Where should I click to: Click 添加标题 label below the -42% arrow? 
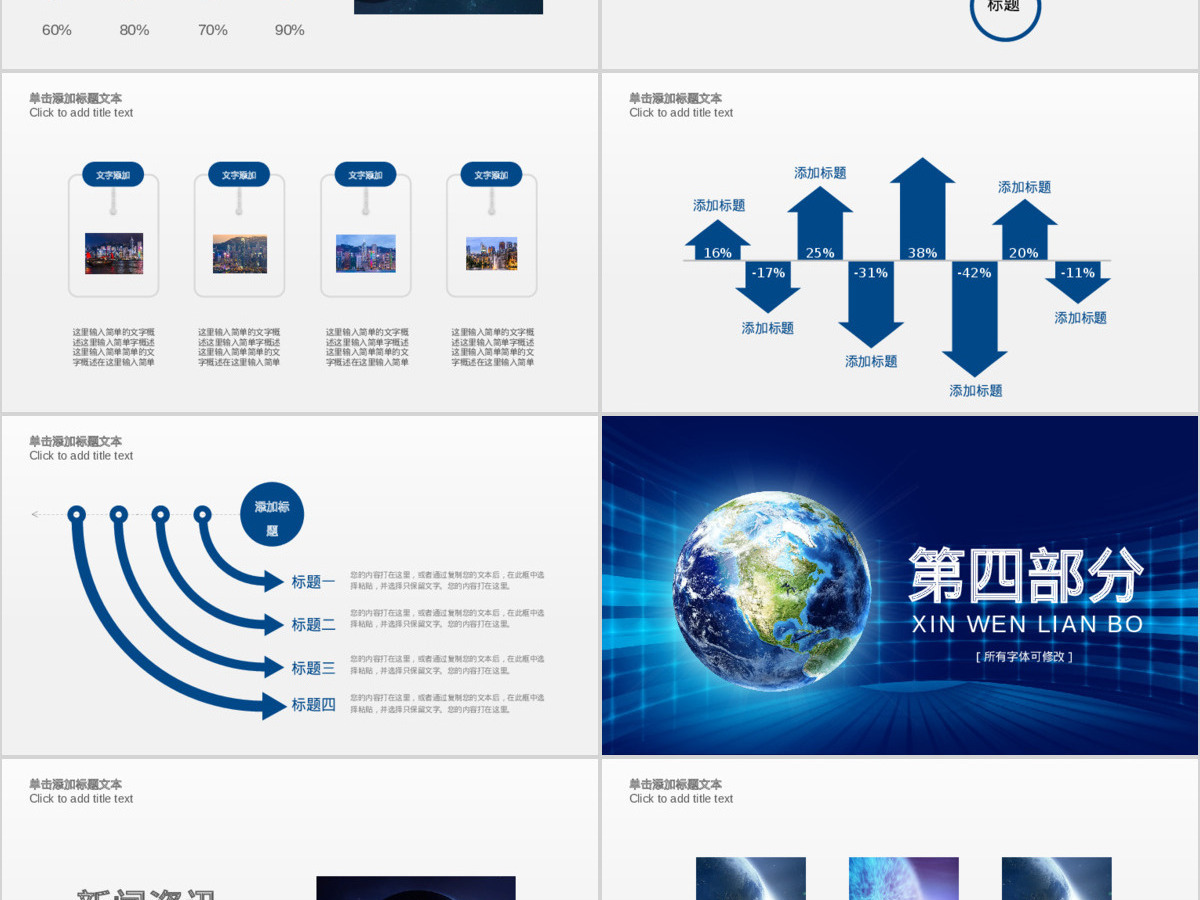[976, 391]
